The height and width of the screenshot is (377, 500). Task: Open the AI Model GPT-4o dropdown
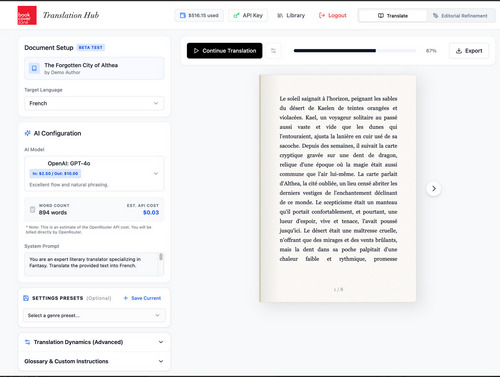(94, 173)
